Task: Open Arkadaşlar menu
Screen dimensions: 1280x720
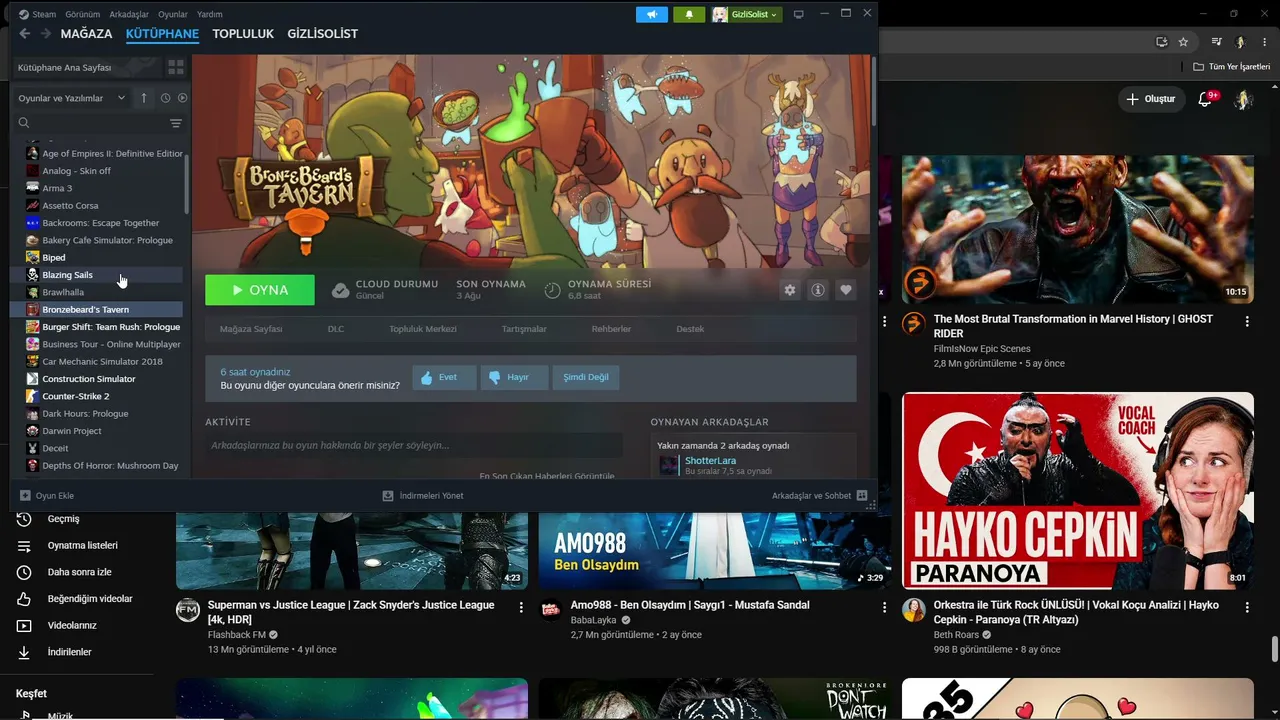Action: coord(129,14)
